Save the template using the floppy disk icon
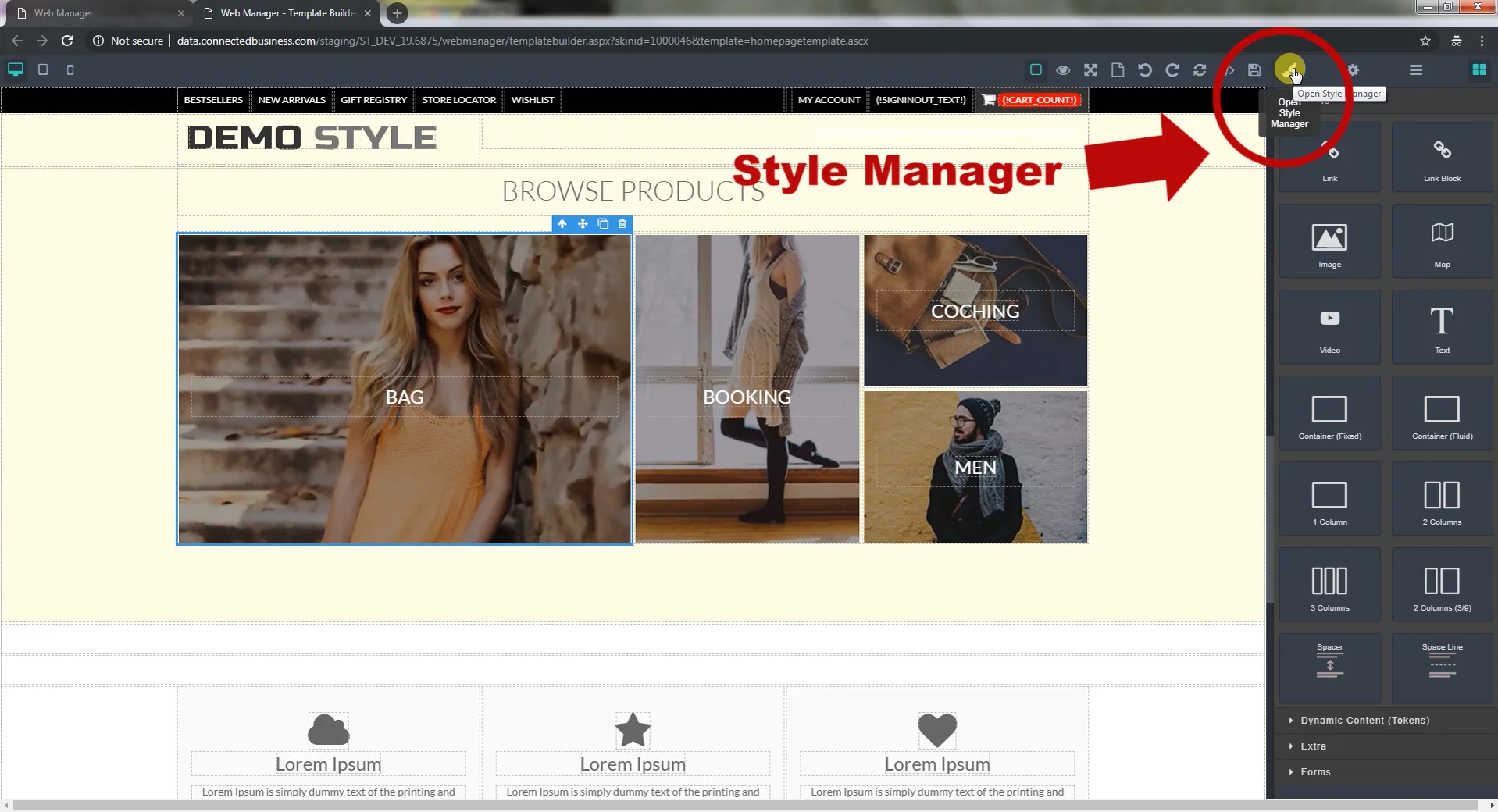The height and width of the screenshot is (812, 1498). [x=1254, y=69]
